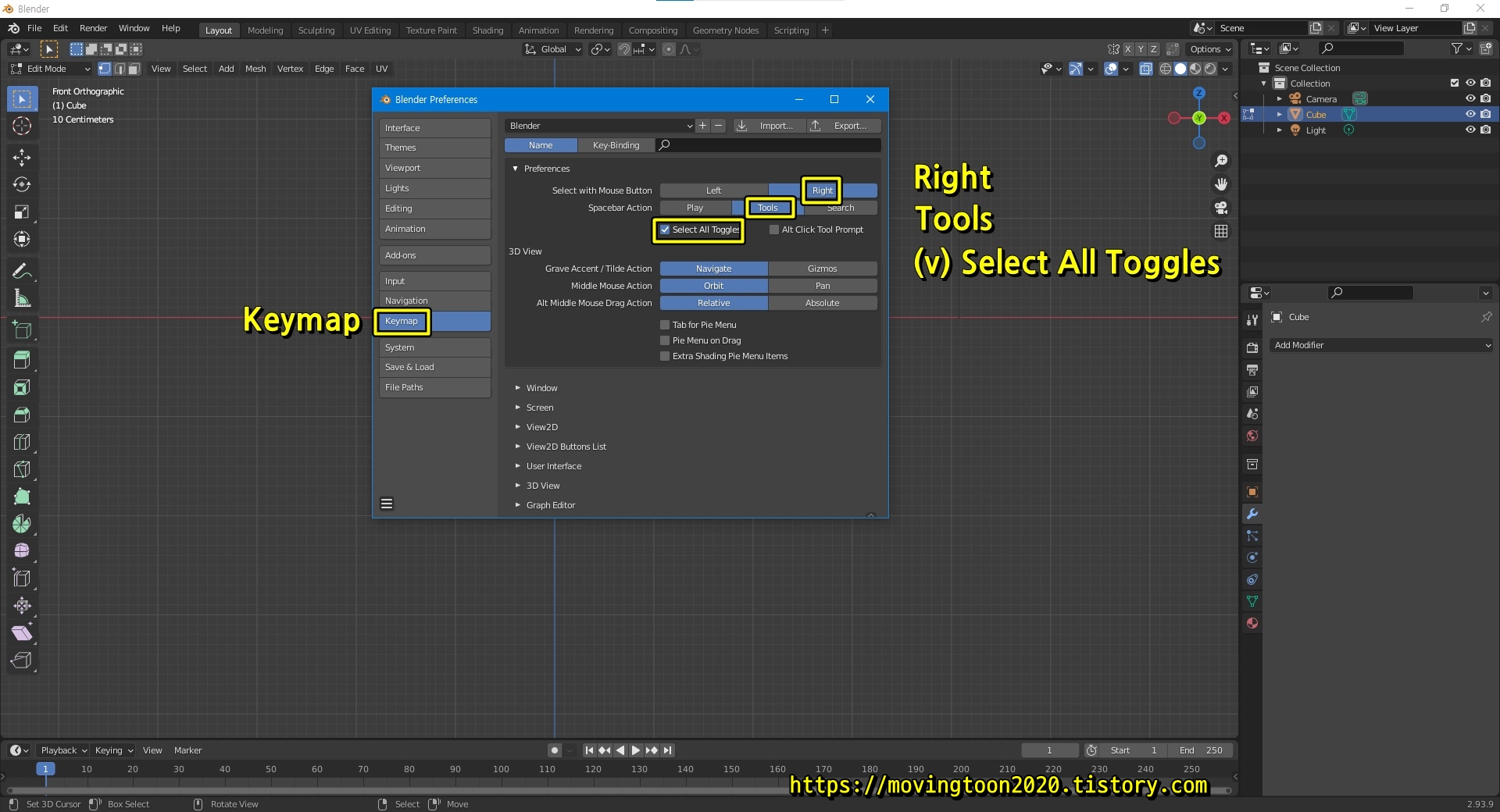Image resolution: width=1500 pixels, height=812 pixels.
Task: Click the Import... keymap button
Action: click(768, 126)
